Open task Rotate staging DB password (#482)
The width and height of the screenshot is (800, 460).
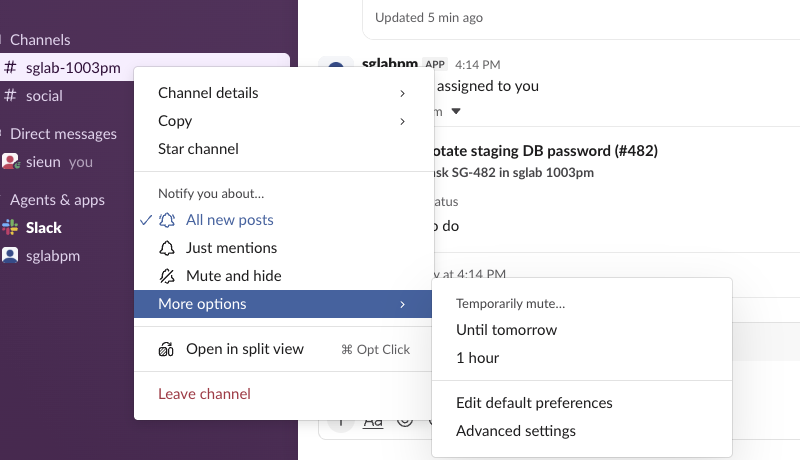pyautogui.click(x=545, y=151)
